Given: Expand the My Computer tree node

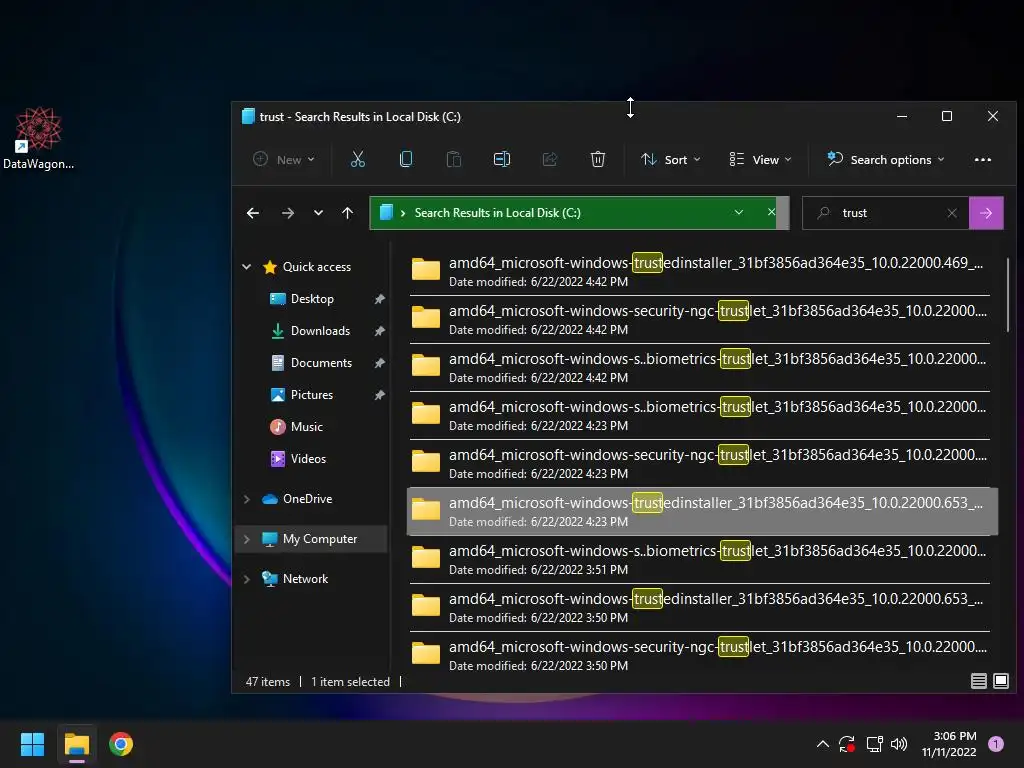Looking at the screenshot, I should (247, 539).
